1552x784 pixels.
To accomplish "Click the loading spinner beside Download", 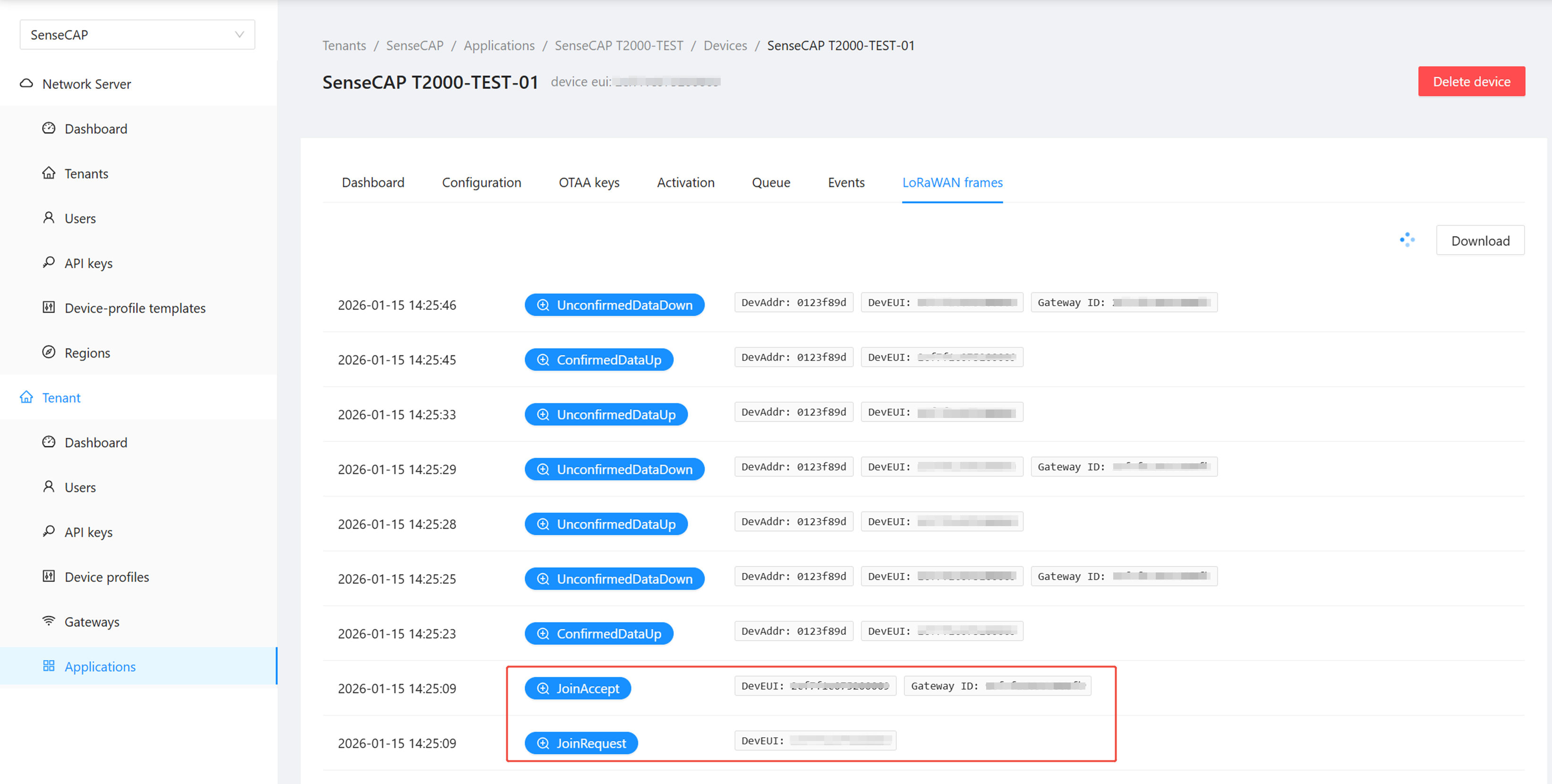I will click(x=1407, y=240).
